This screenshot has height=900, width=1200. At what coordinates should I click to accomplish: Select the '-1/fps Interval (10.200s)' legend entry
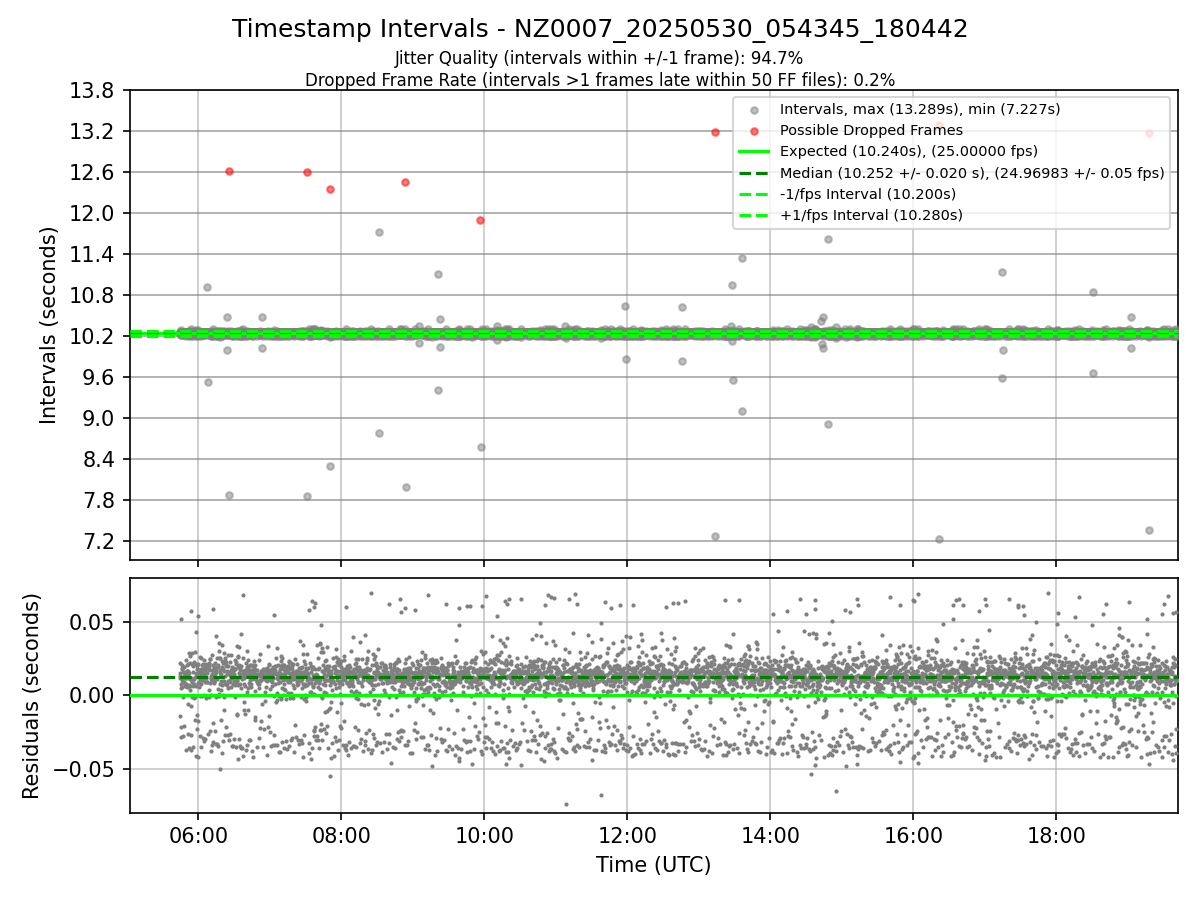[868, 193]
